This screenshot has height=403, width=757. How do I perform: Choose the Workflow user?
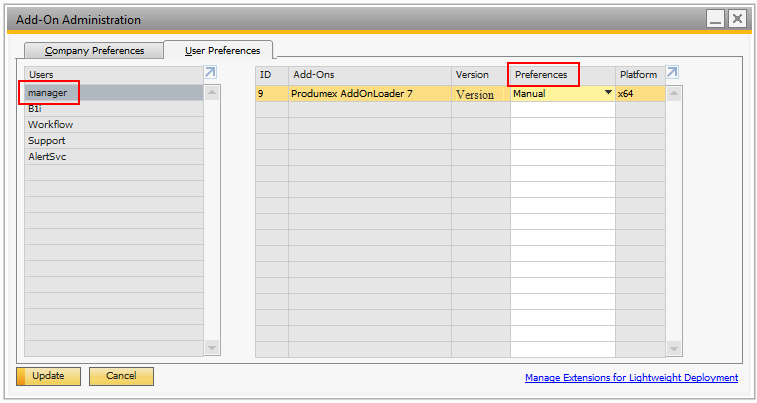tap(50, 125)
